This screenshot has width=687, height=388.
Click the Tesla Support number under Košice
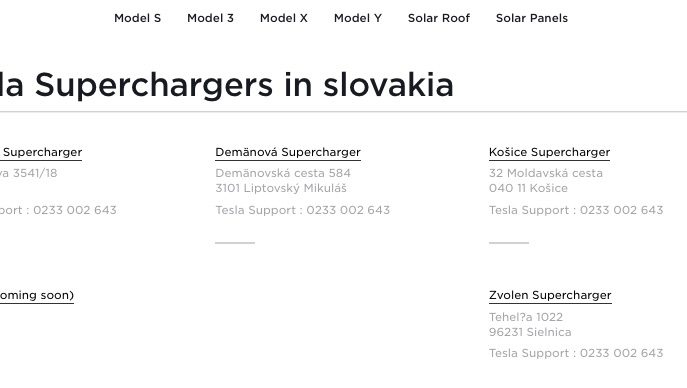pyautogui.click(x=622, y=210)
